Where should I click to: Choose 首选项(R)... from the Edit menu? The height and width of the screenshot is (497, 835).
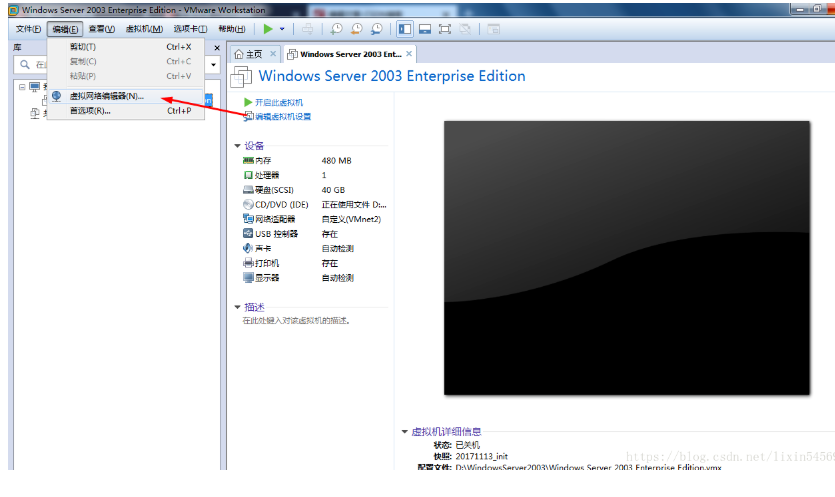126,111
